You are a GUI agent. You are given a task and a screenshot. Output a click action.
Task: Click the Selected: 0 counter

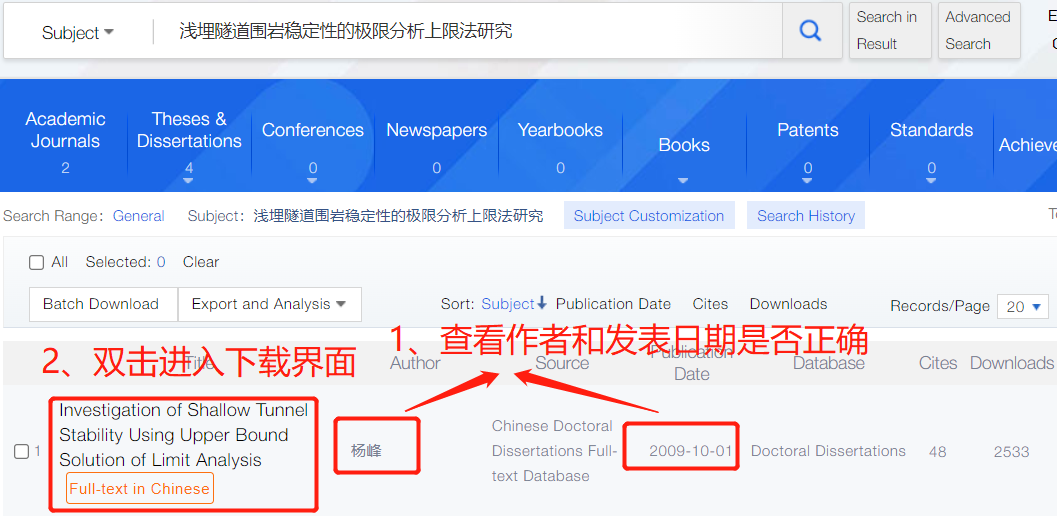point(125,262)
